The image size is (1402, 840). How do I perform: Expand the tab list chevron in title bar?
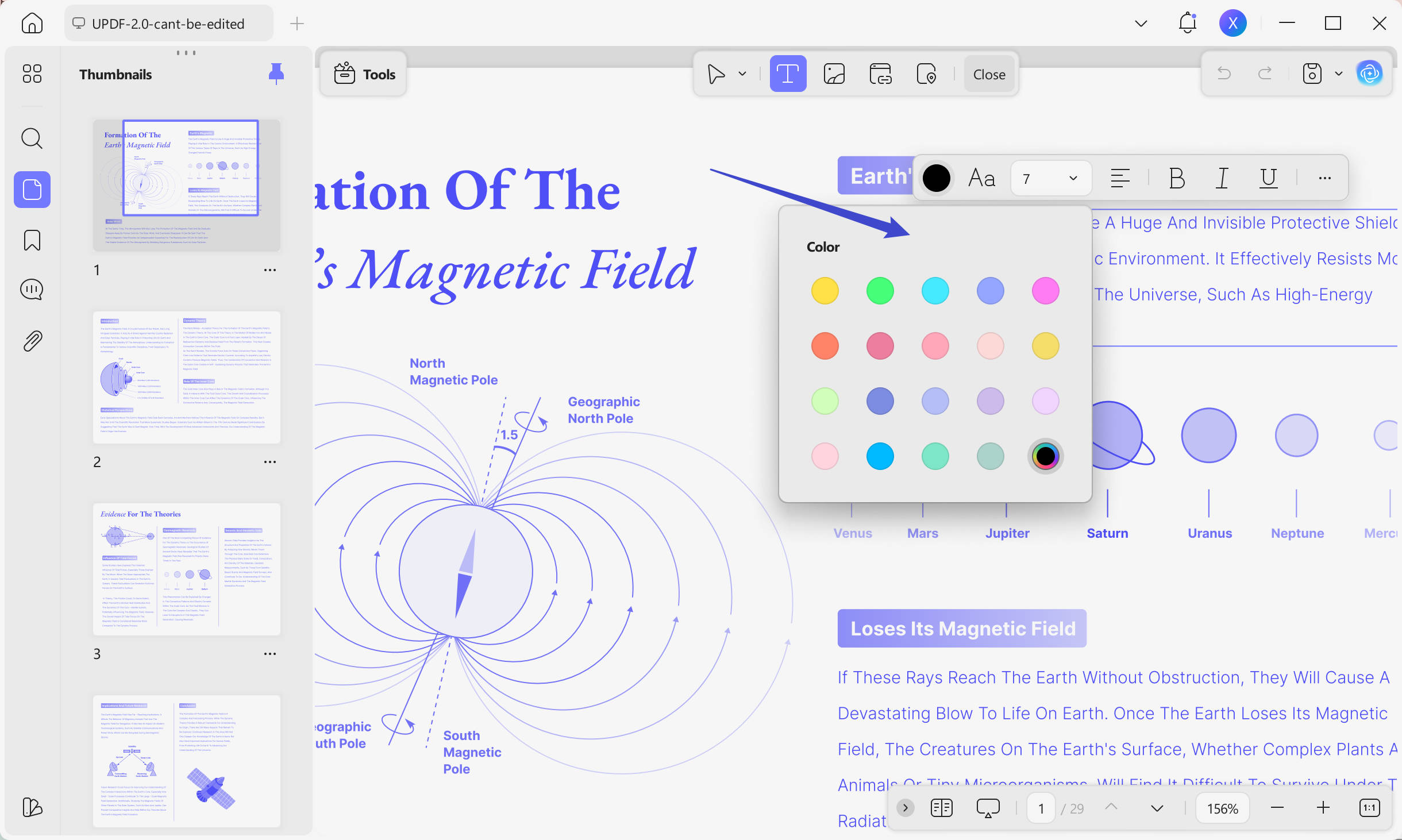1141,24
